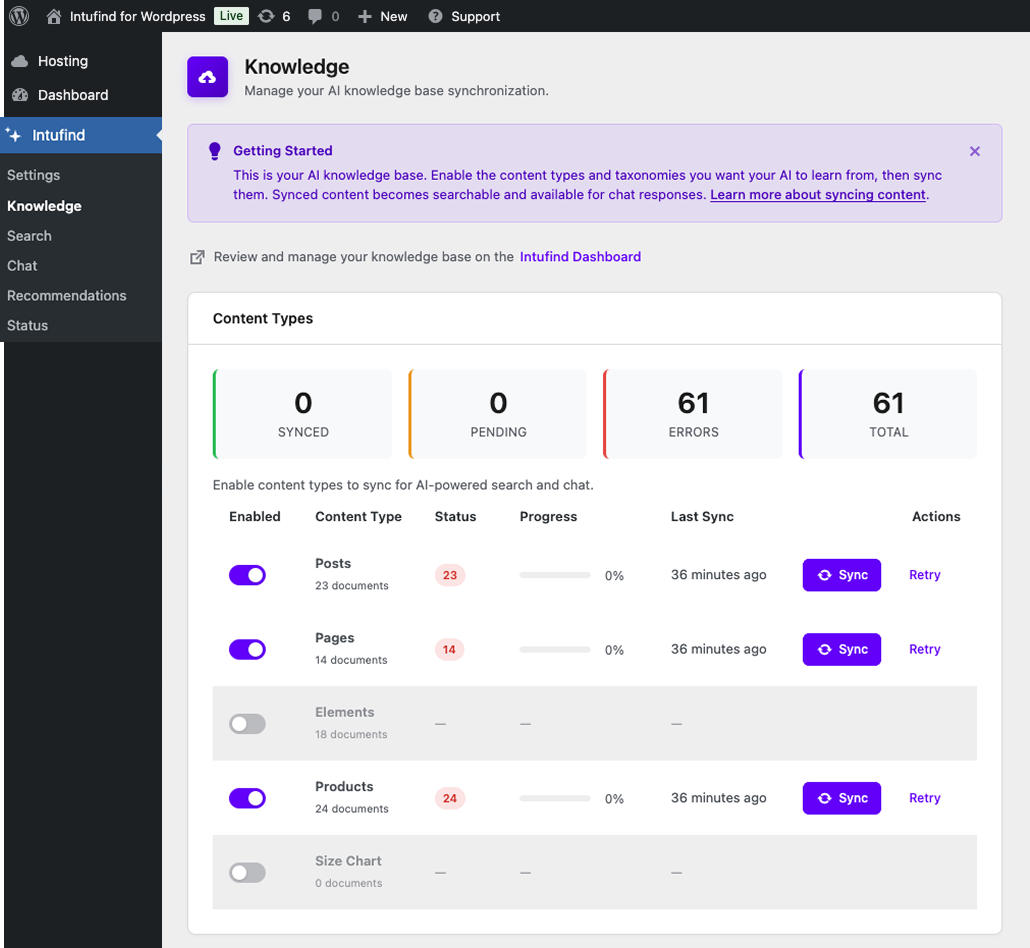
Task: Click the purple Knowledge cloud upload icon
Action: coord(208,77)
